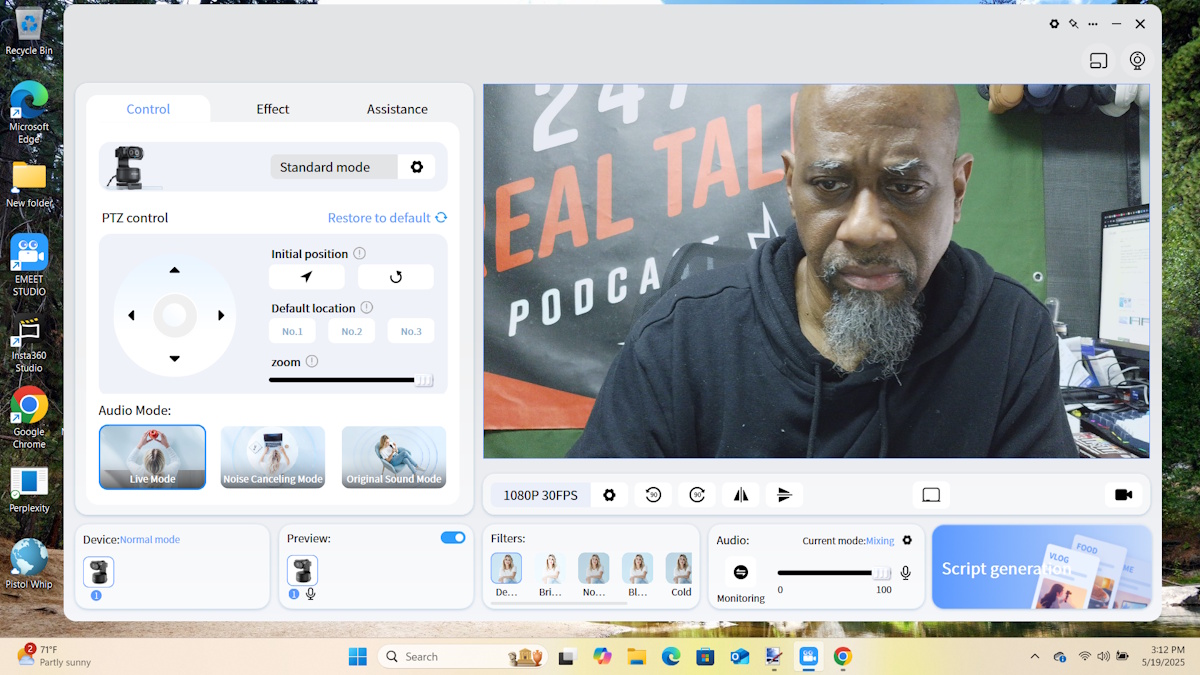
Task: Click the taskbar Search box
Action: [463, 656]
